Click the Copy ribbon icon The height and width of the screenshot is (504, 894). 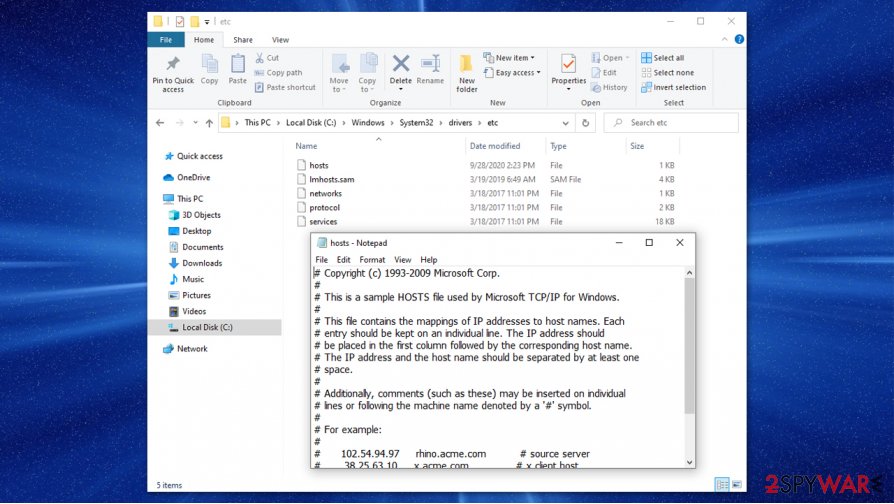click(209, 64)
